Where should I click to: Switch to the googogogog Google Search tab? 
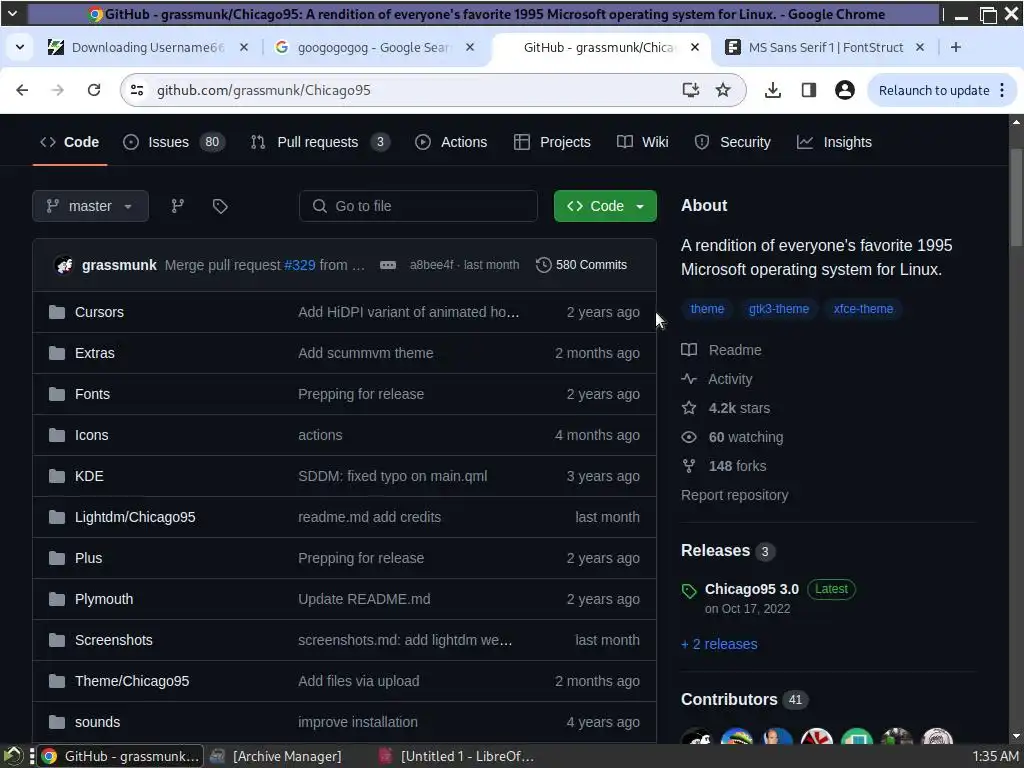[372, 47]
